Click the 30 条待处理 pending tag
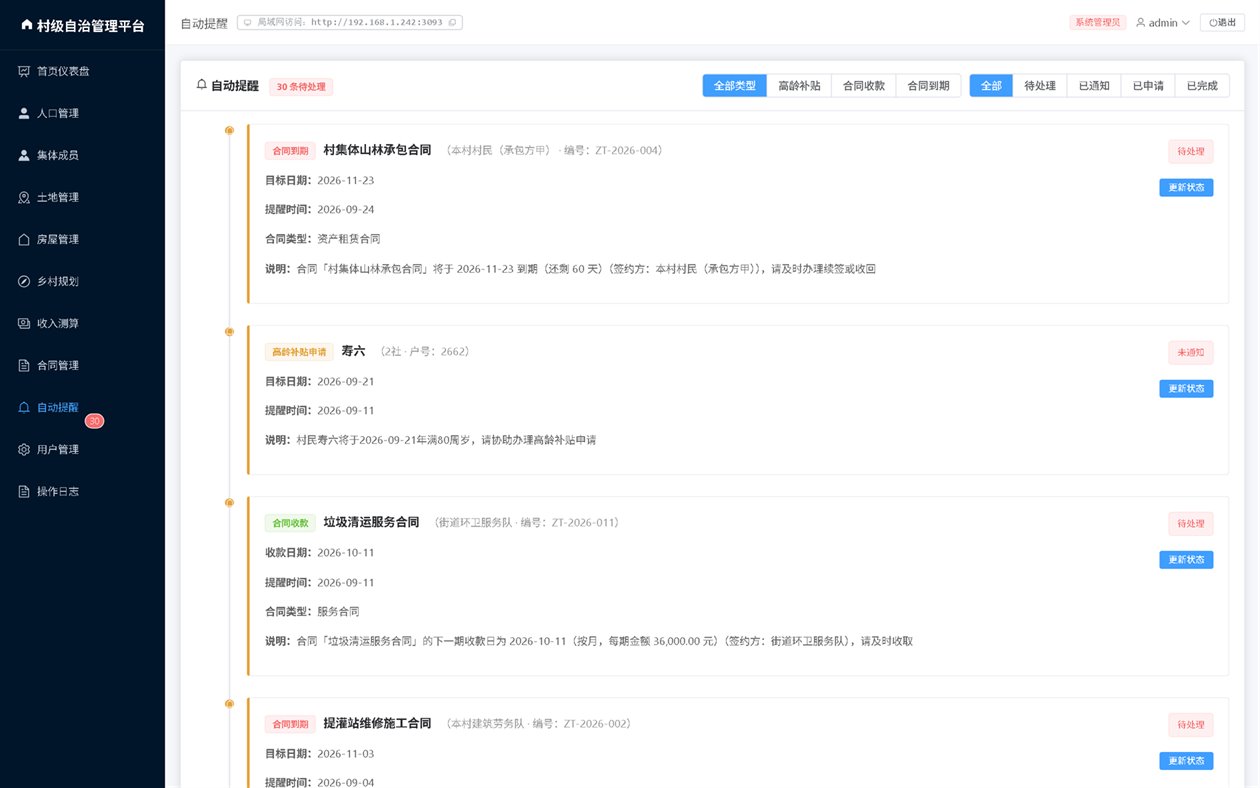 [x=301, y=87]
